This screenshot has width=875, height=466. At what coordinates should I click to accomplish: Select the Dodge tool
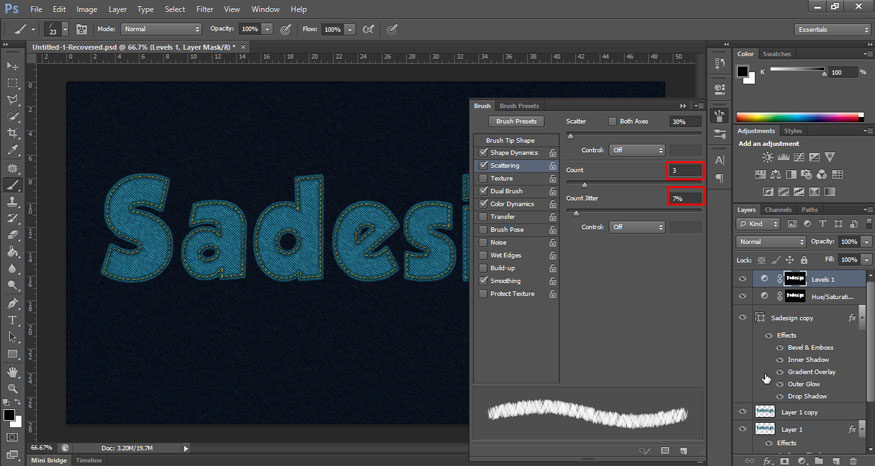click(x=12, y=286)
